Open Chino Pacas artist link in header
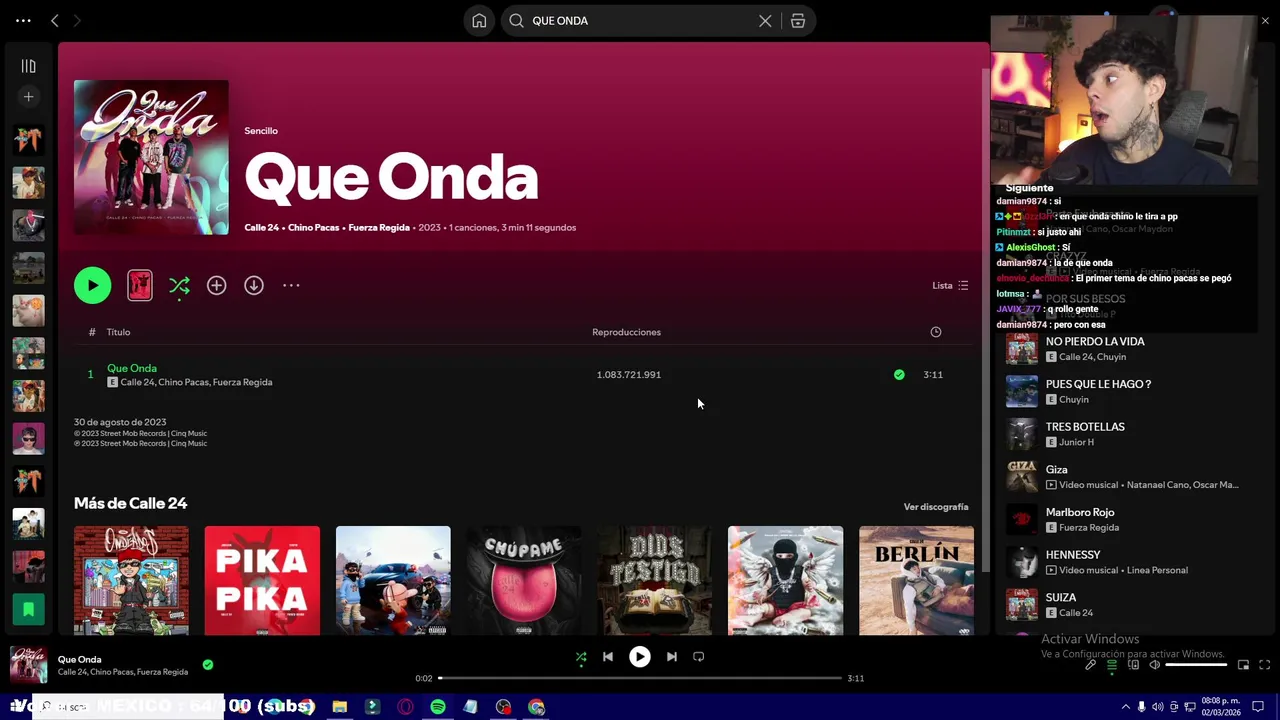Image resolution: width=1280 pixels, height=720 pixels. pyautogui.click(x=313, y=227)
